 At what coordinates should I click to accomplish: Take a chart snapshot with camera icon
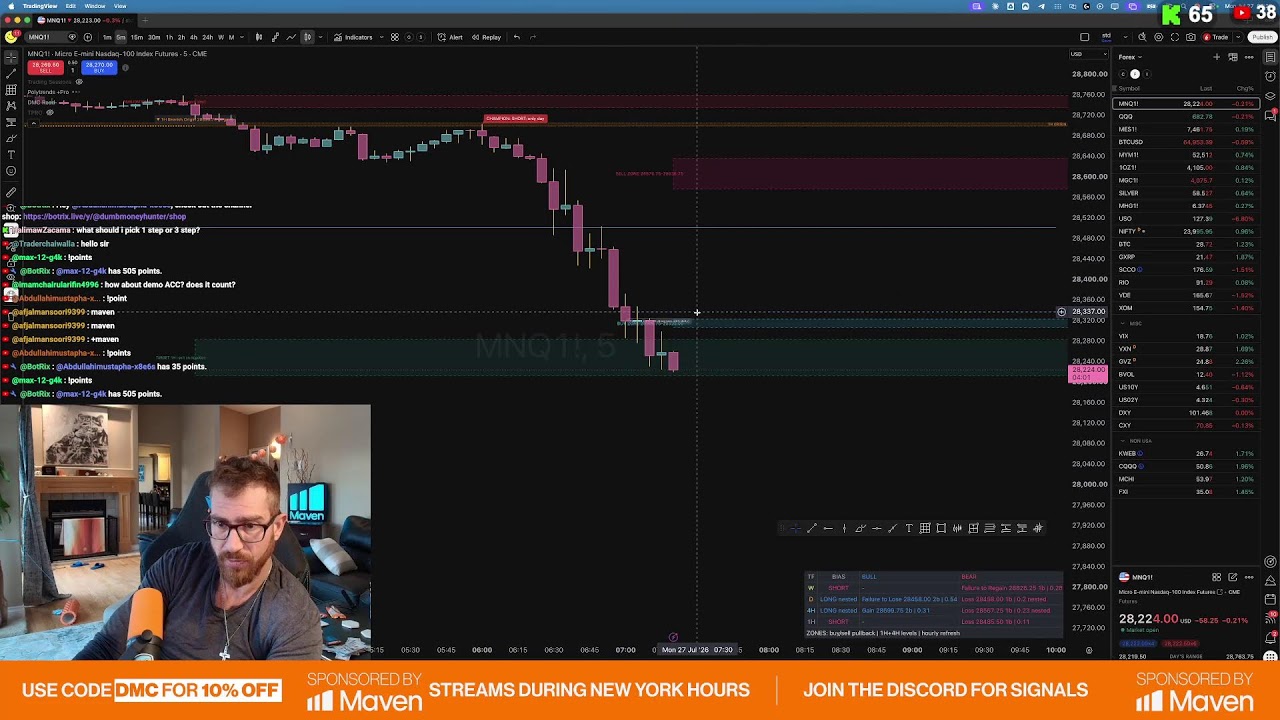pos(1191,37)
